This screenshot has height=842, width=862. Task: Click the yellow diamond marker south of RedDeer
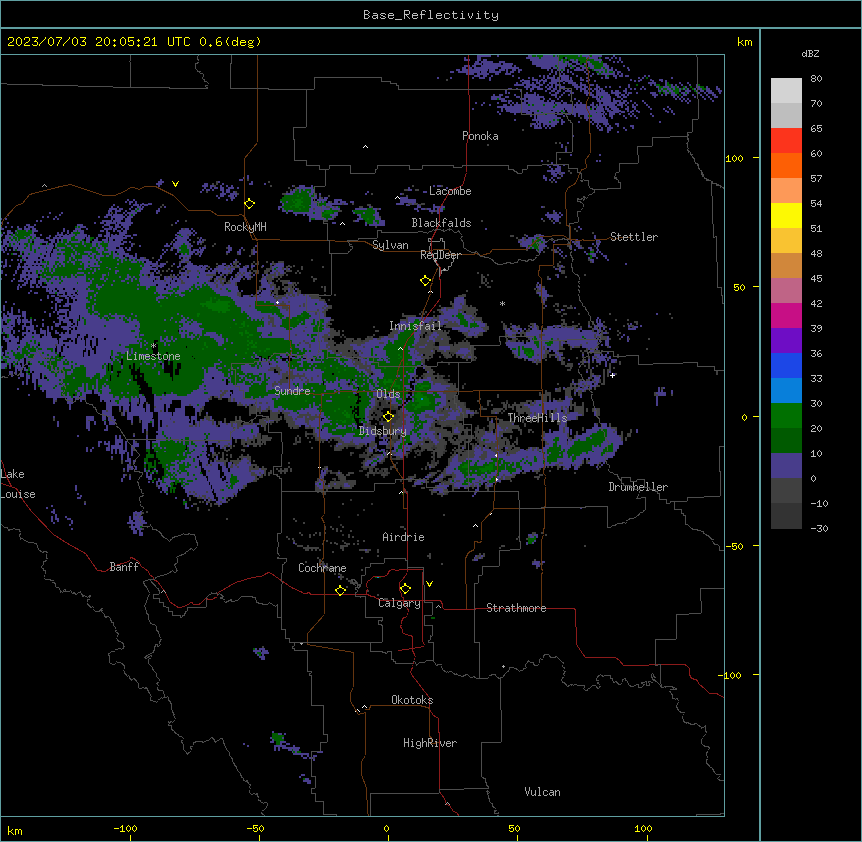coord(426,281)
